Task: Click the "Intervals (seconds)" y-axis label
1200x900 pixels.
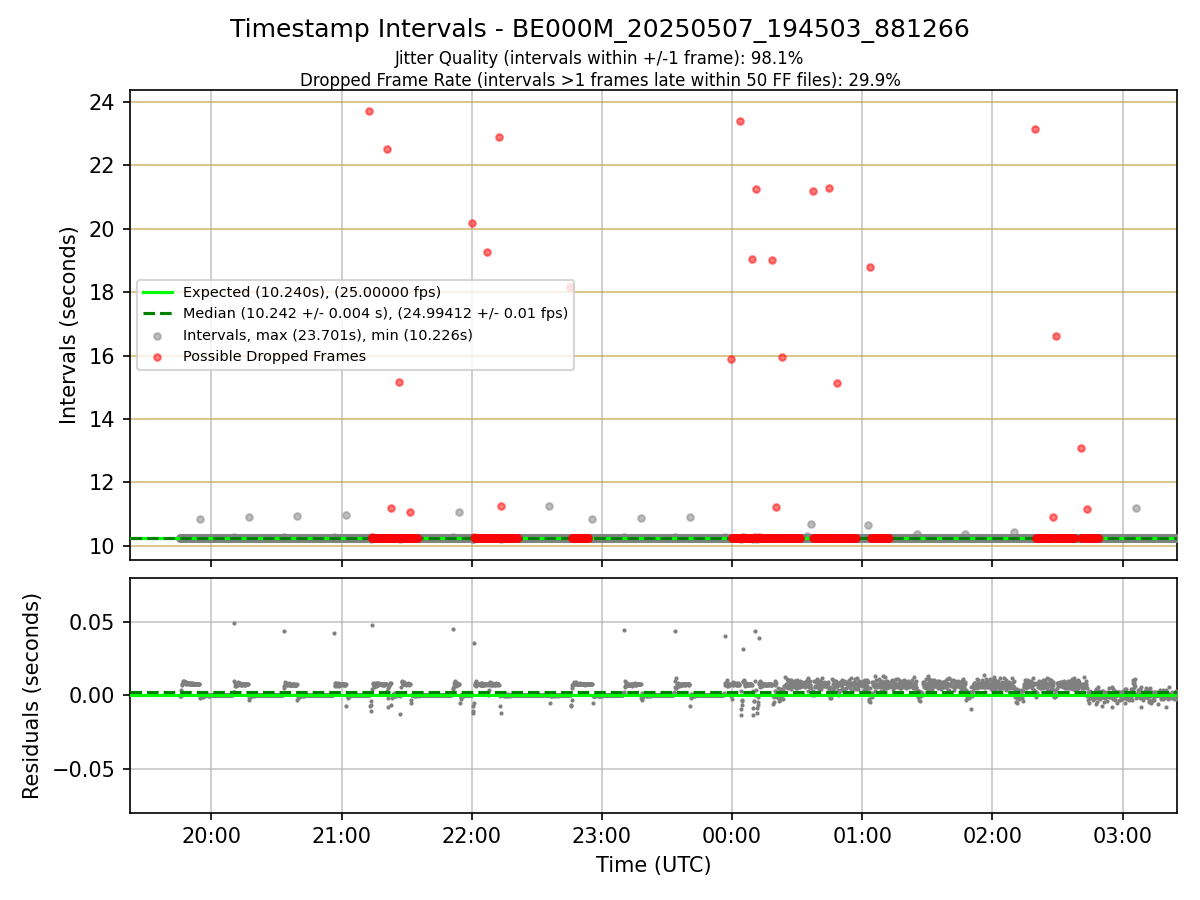Action: 68,325
